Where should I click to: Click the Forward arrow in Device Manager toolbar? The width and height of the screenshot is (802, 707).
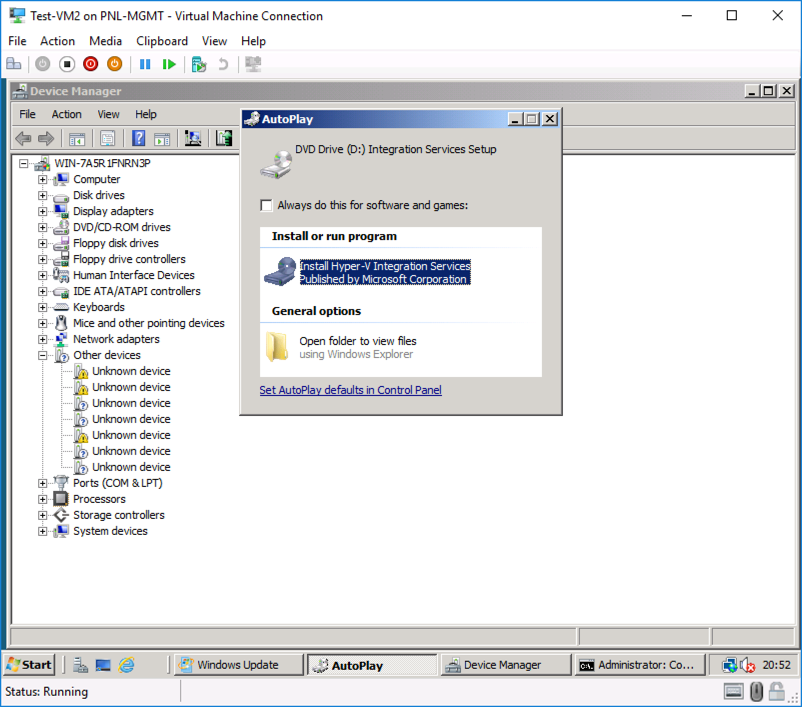(x=46, y=138)
